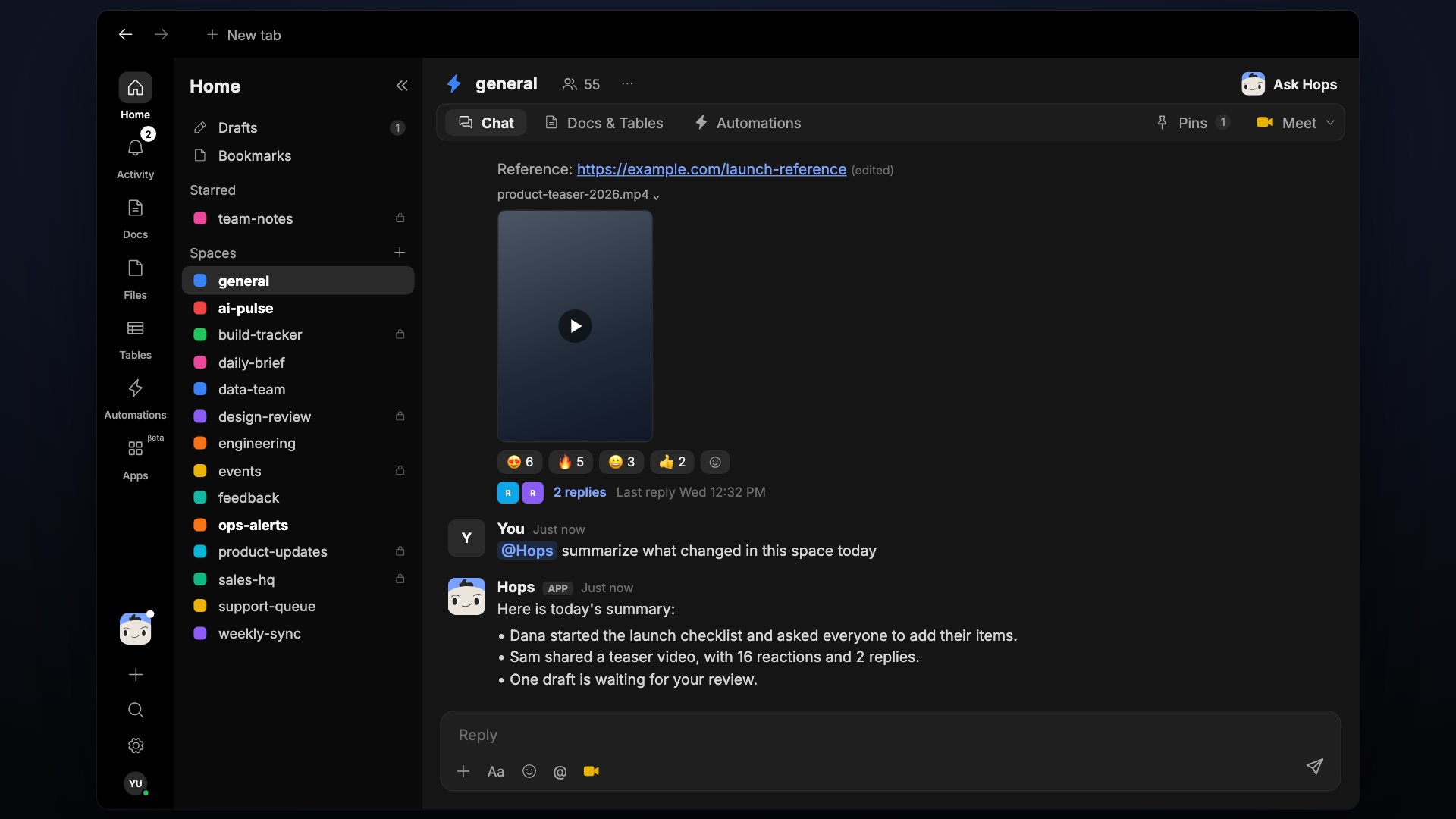
Task: Play the product teaser video
Action: [x=575, y=326]
